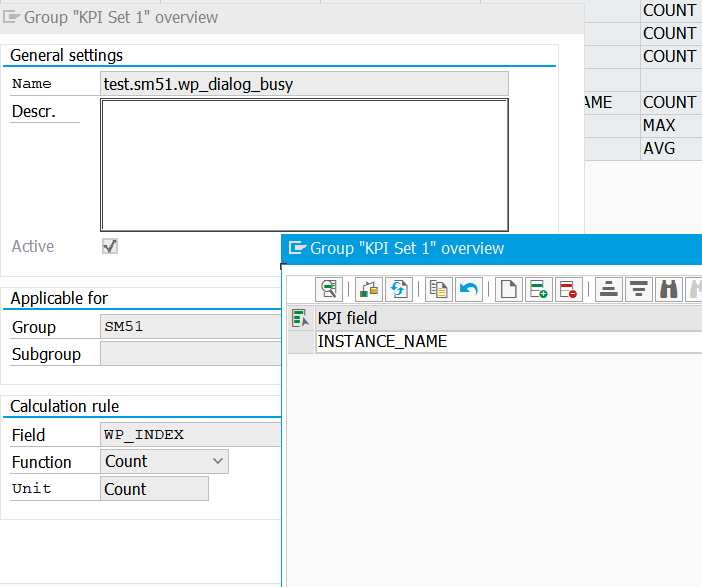
Task: Create a new blank entry
Action: [x=509, y=290]
